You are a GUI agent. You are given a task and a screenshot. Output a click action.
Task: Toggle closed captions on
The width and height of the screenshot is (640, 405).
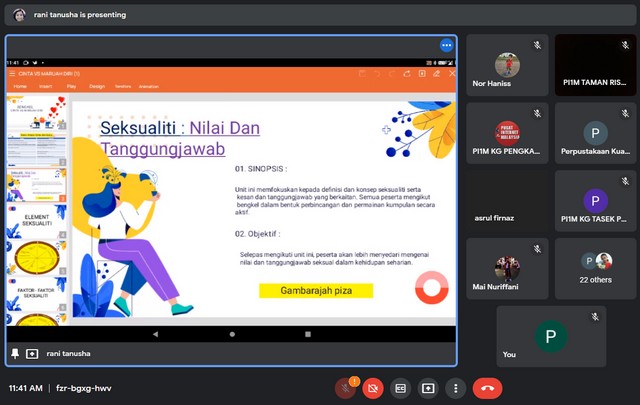click(x=401, y=388)
